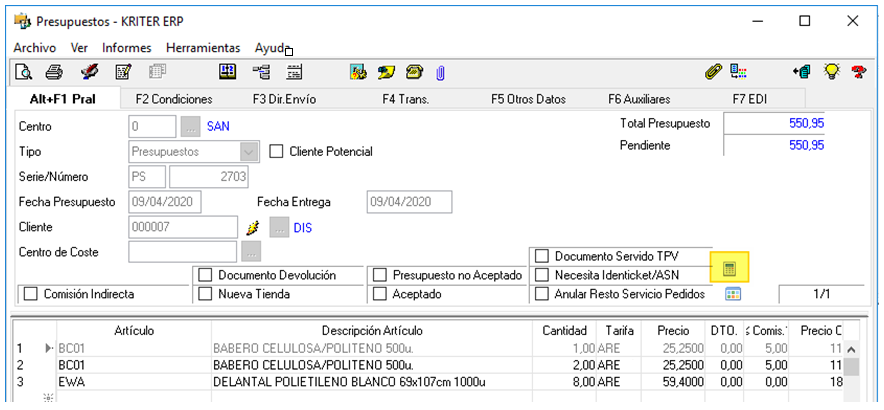Screen dimensions: 884x410
Task: Click the Artículo column header
Action: pyautogui.click(x=134, y=330)
